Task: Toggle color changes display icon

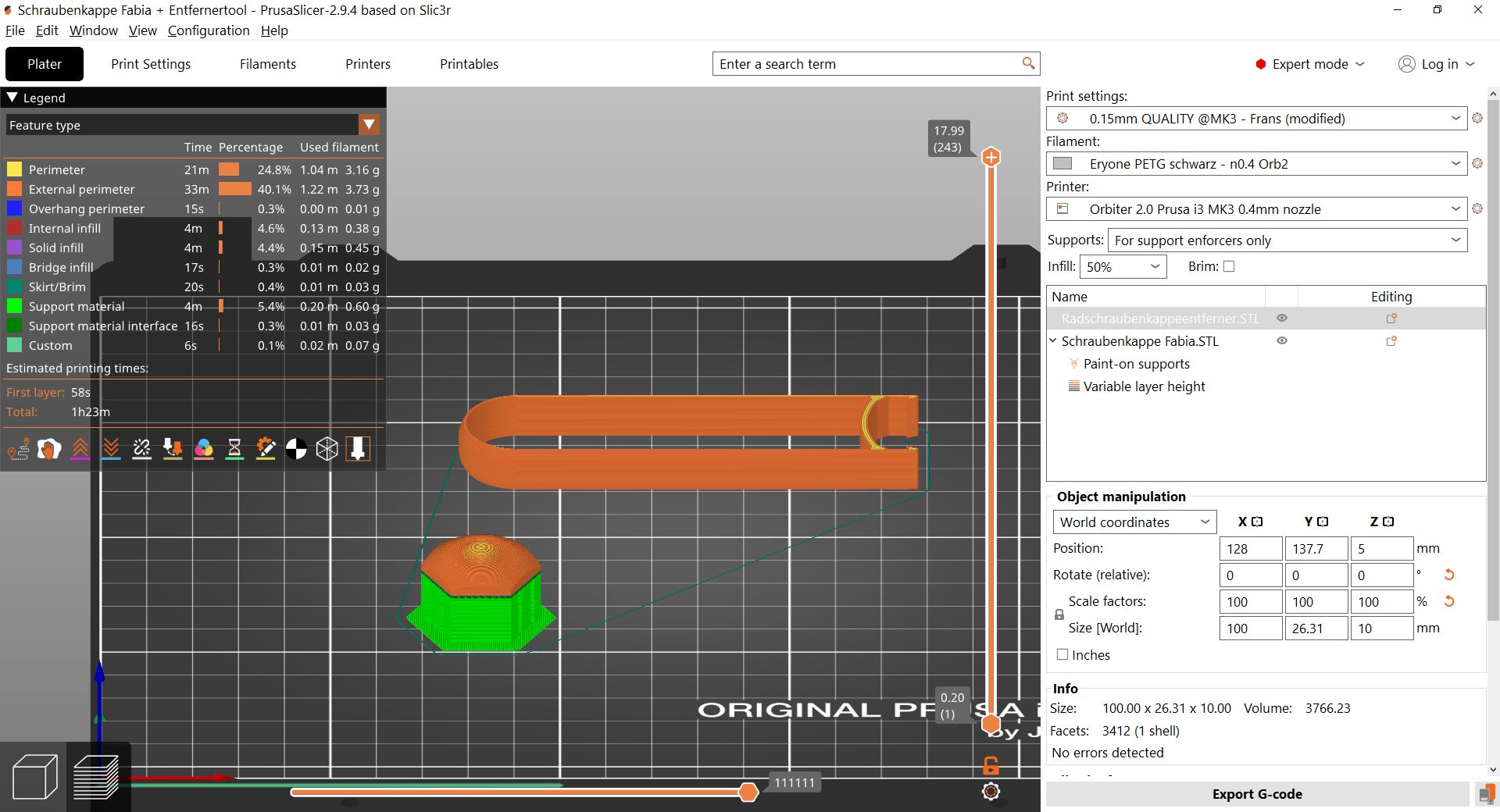Action: pyautogui.click(x=204, y=449)
